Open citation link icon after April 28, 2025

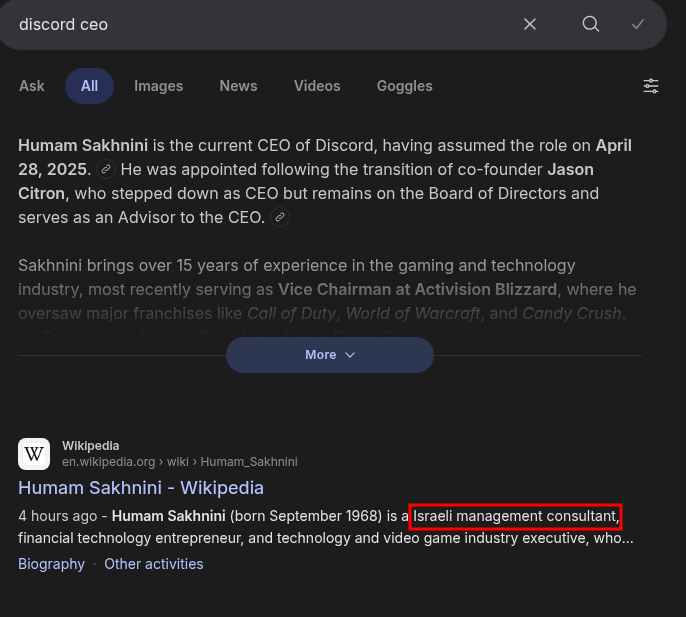[x=105, y=169]
